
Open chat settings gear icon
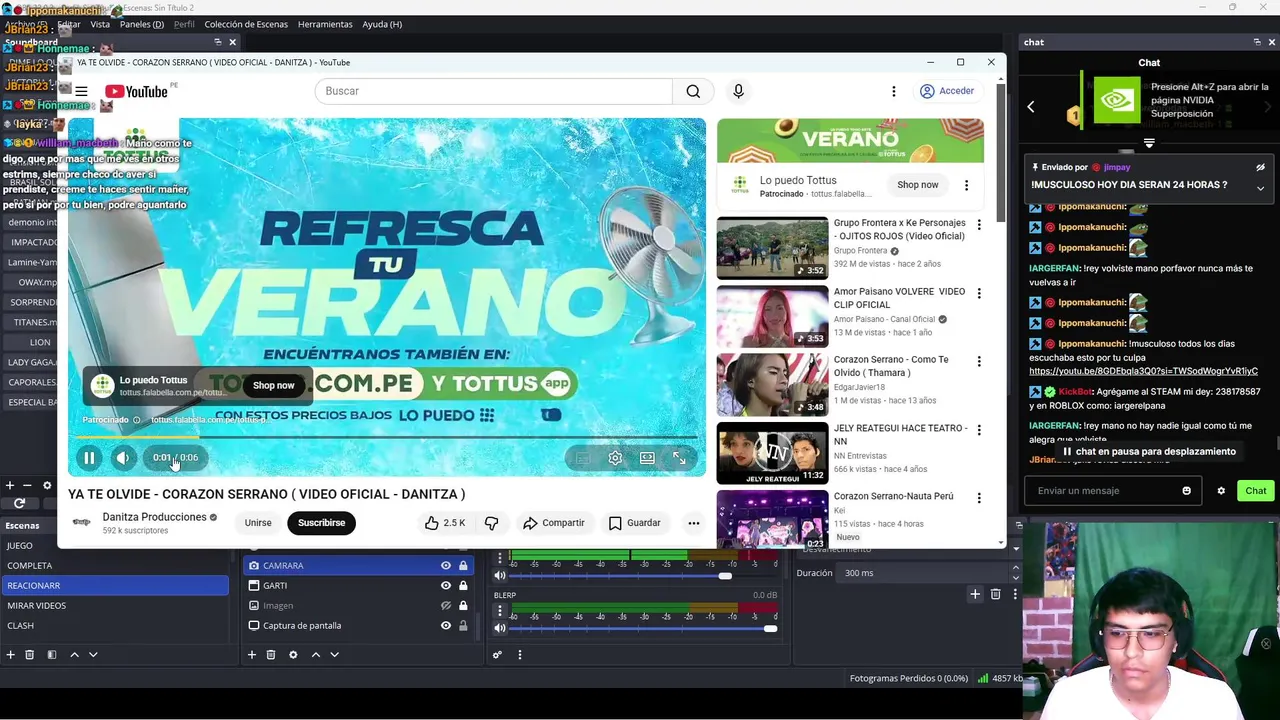coord(1221,491)
